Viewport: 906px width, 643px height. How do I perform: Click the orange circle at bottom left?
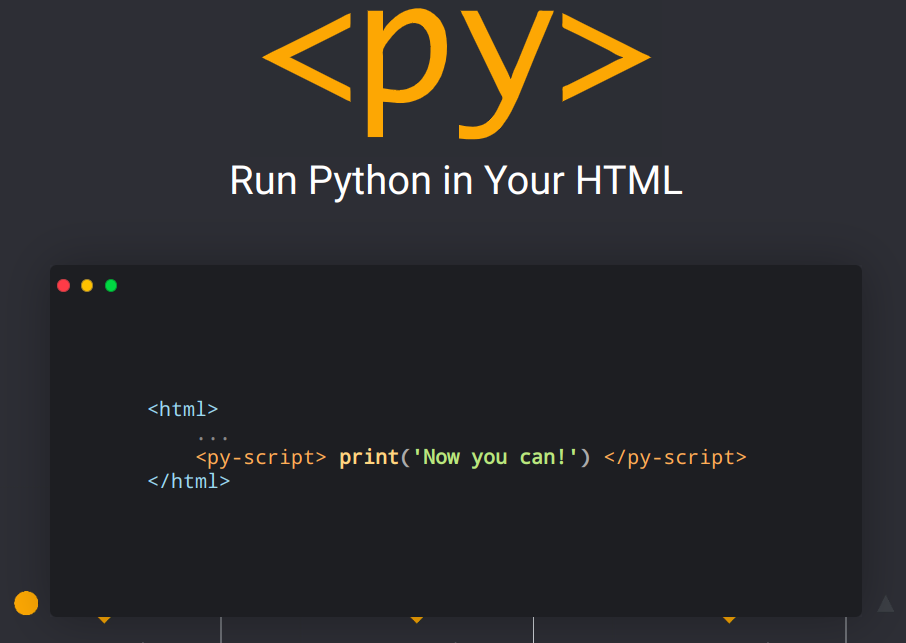point(26,603)
